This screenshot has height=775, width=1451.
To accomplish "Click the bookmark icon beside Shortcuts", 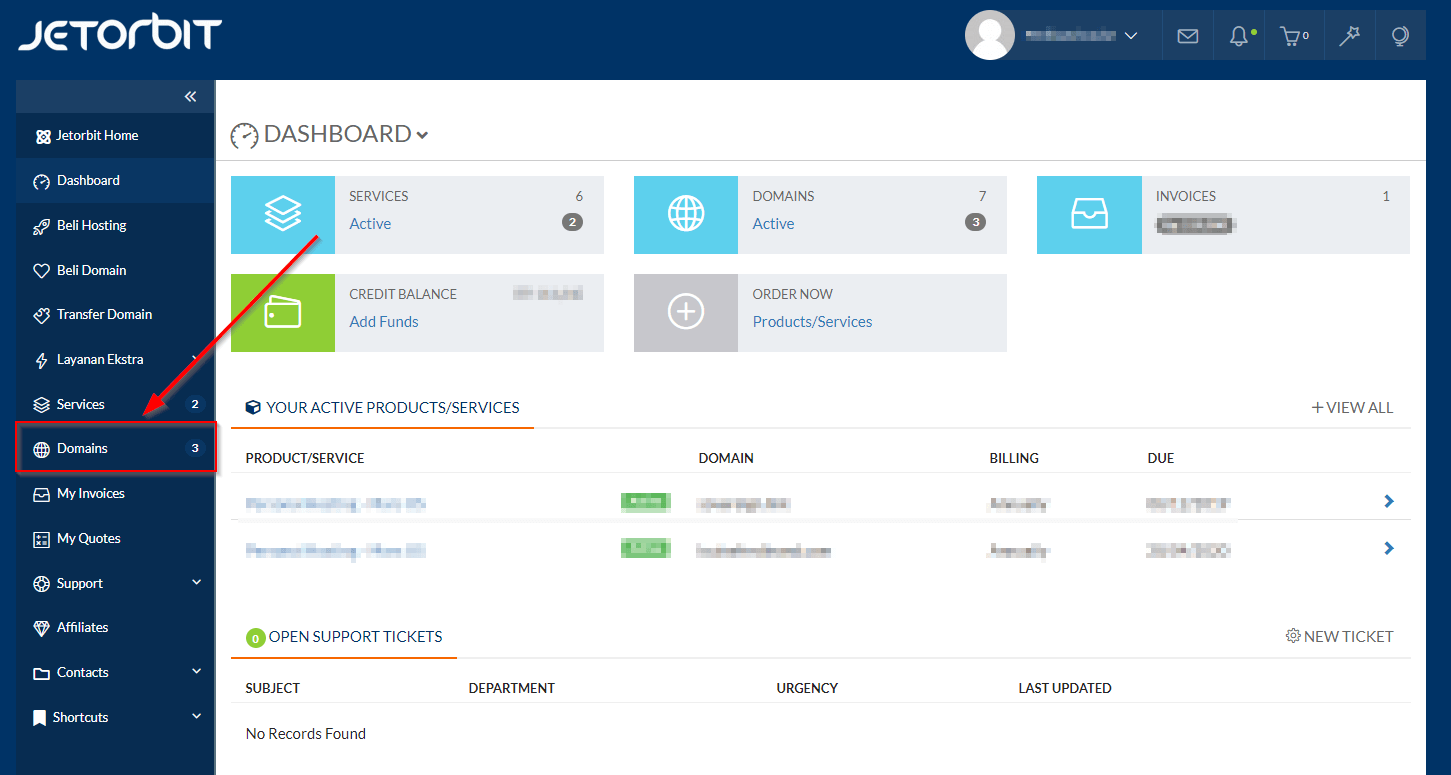I will (x=39, y=718).
